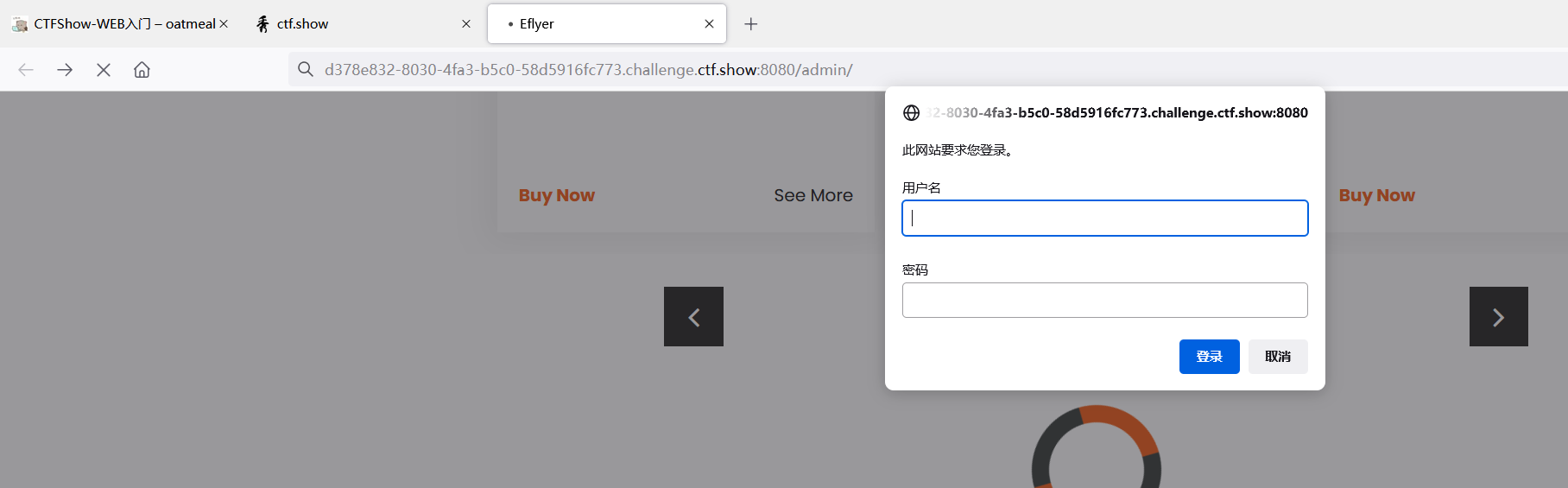The height and width of the screenshot is (488, 1568).
Task: Click the blue 登录 login button
Action: [1210, 357]
